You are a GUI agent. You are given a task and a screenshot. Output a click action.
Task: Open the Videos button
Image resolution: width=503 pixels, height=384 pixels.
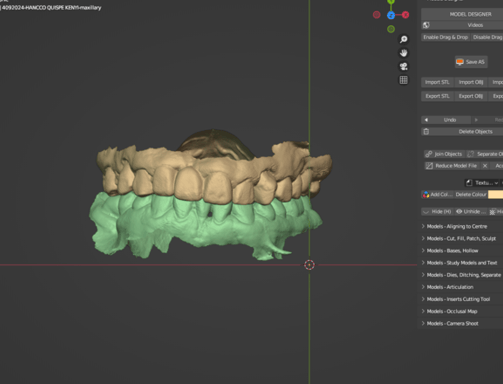click(x=462, y=25)
